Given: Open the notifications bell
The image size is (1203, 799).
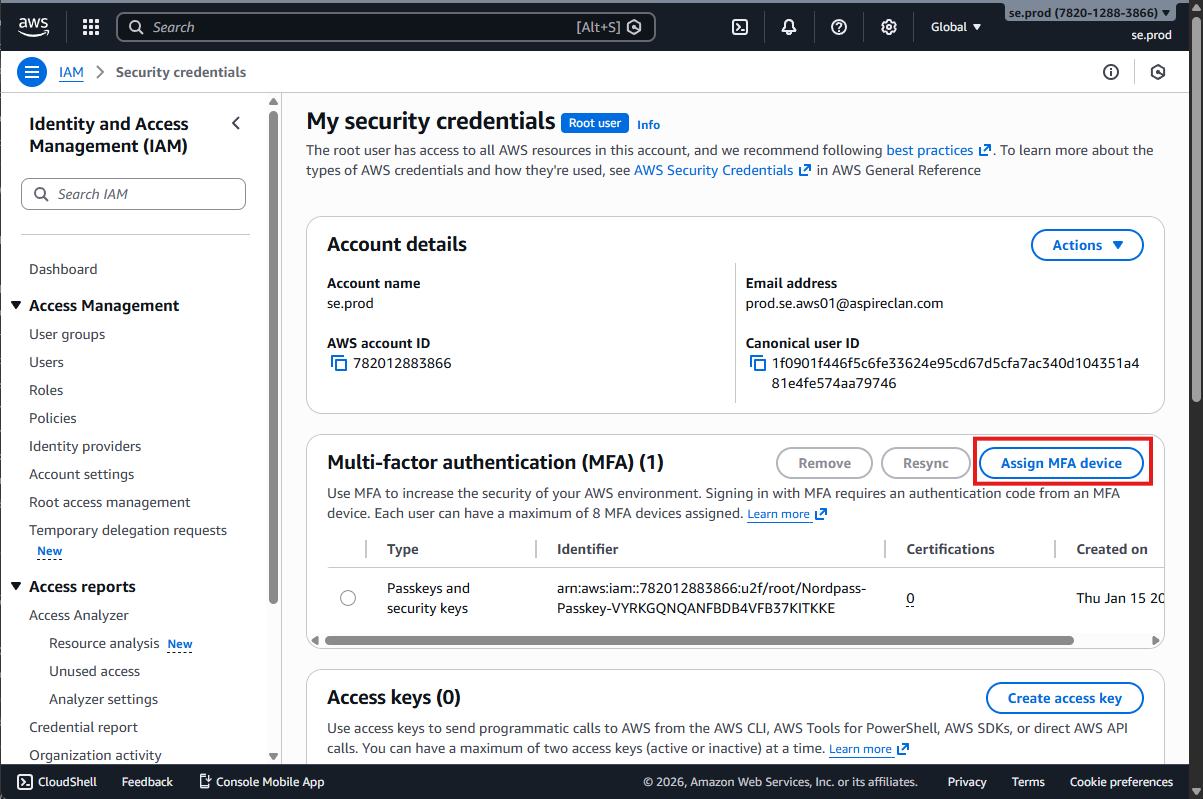Looking at the screenshot, I should click(789, 27).
